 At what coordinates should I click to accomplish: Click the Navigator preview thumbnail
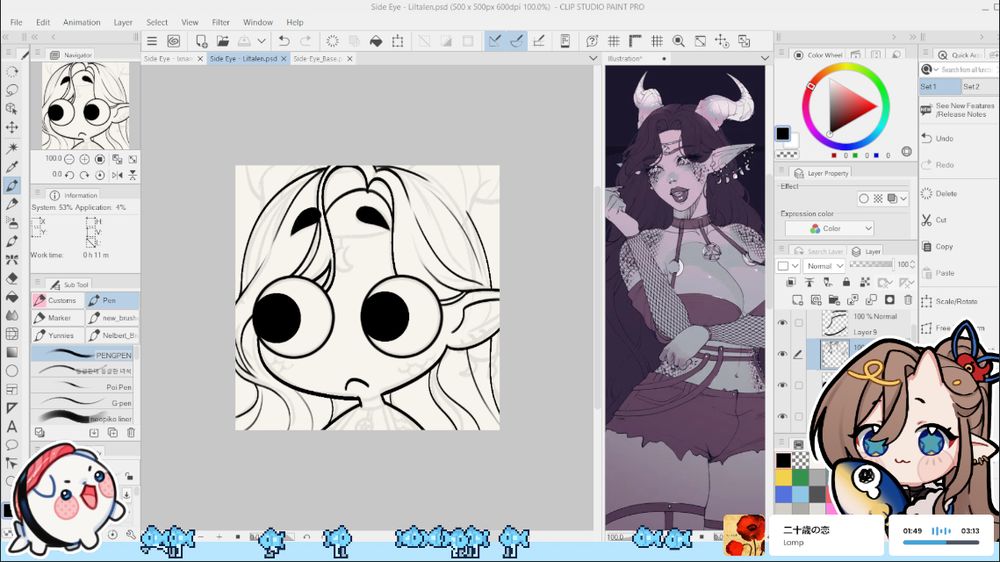[x=85, y=106]
